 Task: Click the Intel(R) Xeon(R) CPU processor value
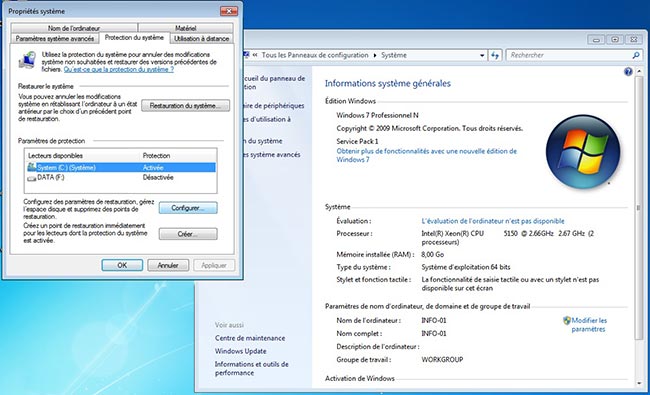point(507,237)
